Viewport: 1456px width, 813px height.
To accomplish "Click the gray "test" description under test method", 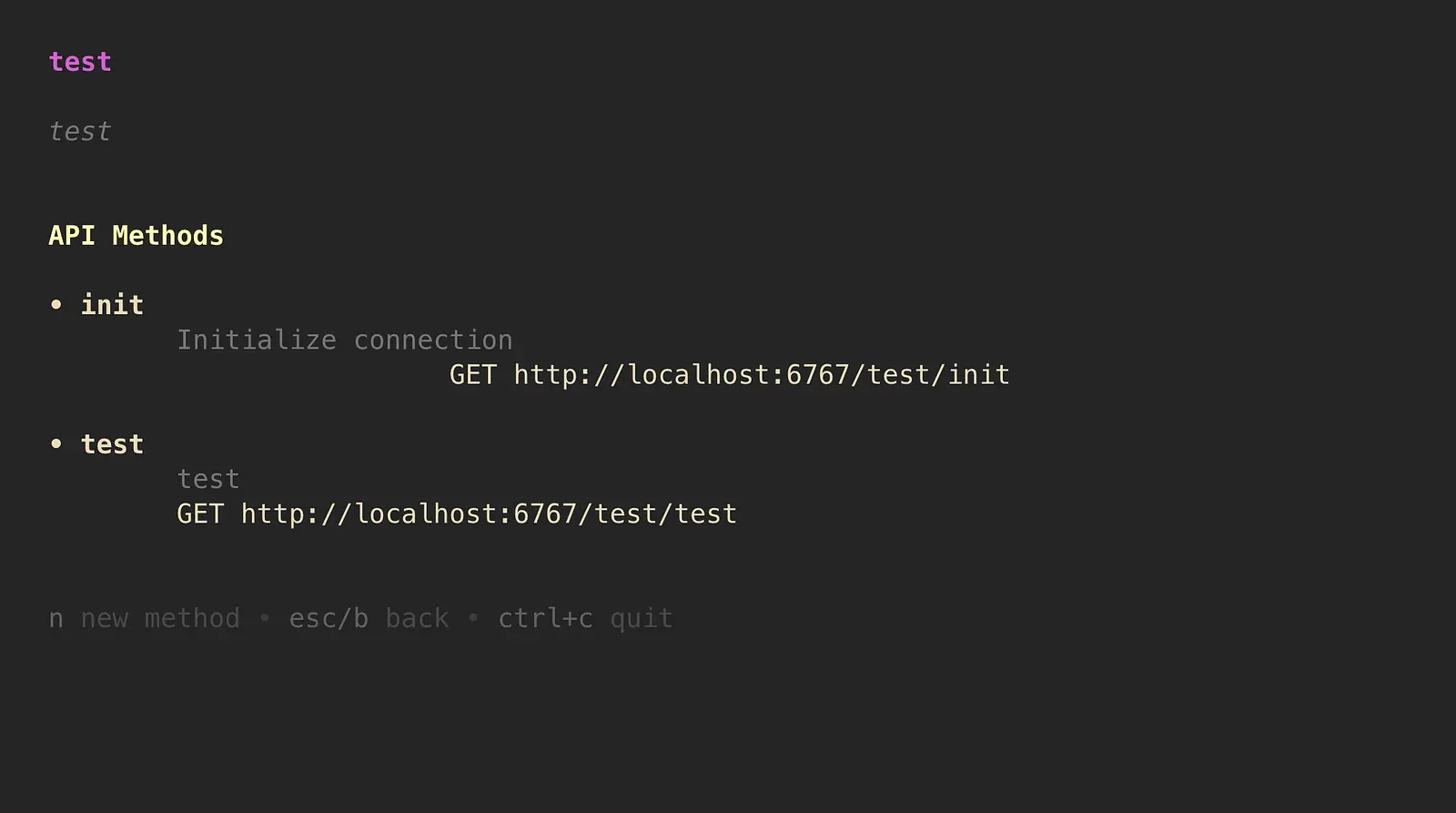I will point(208,479).
